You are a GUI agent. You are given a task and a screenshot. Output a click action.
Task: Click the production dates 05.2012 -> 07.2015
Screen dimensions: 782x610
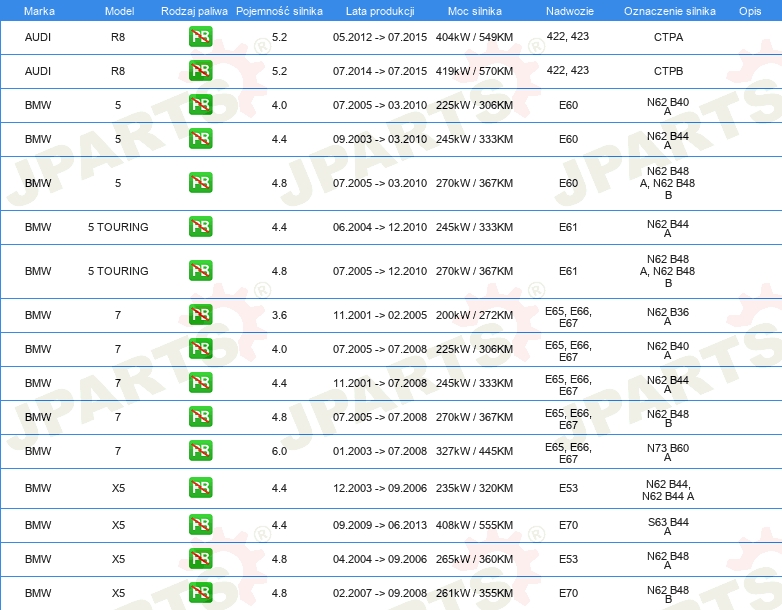[x=380, y=37]
